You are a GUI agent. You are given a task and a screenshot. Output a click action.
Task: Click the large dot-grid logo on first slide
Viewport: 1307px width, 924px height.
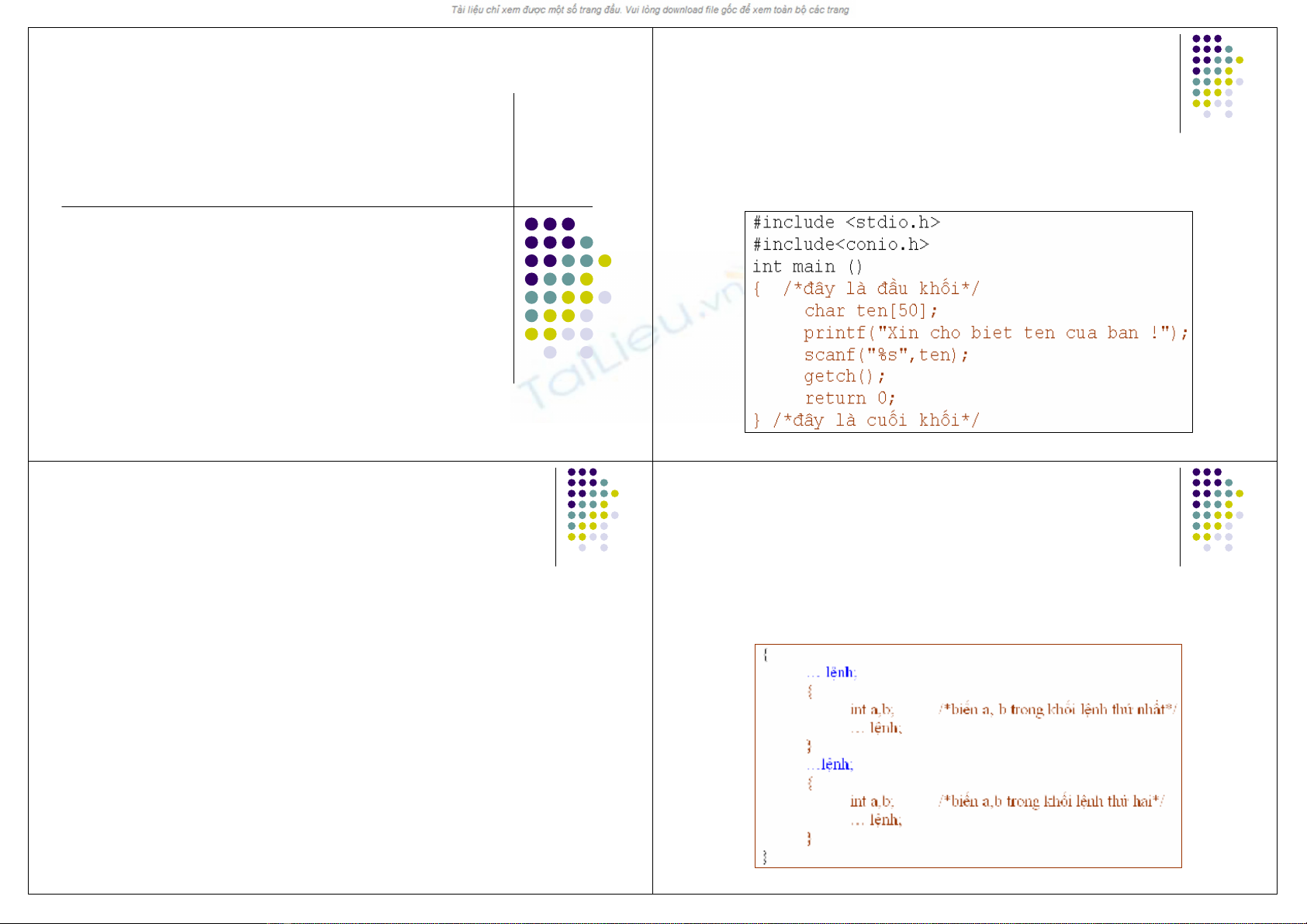[x=567, y=288]
